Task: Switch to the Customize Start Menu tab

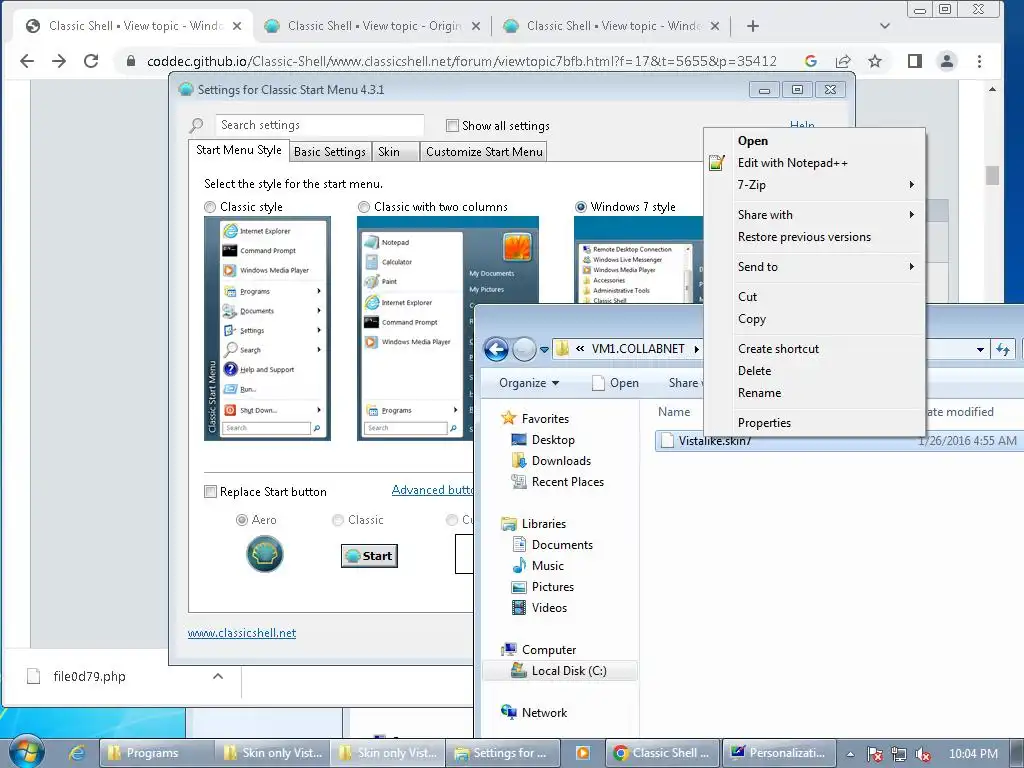Action: click(484, 152)
